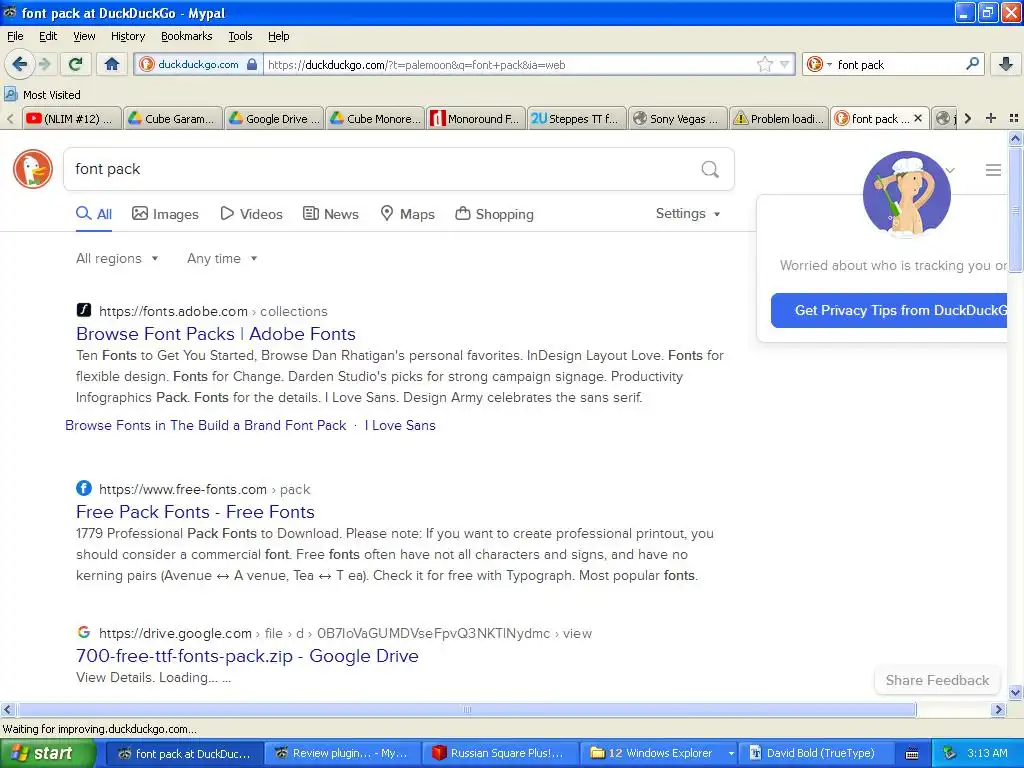Open 700-free-ttf-fonts-pack.zip Google Drive result
This screenshot has height=768, width=1024.
[248, 656]
